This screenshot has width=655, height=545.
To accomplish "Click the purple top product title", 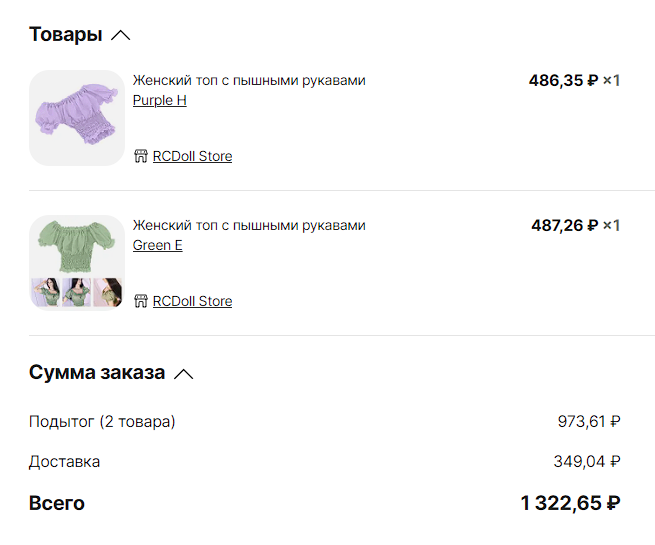I will pos(249,80).
